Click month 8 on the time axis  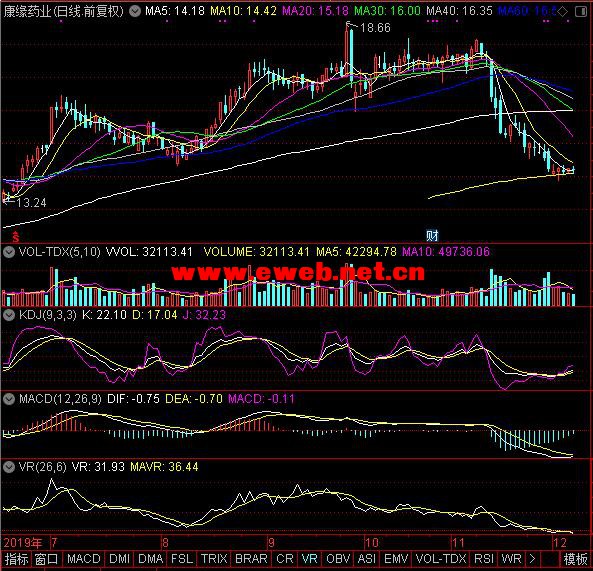click(x=165, y=543)
